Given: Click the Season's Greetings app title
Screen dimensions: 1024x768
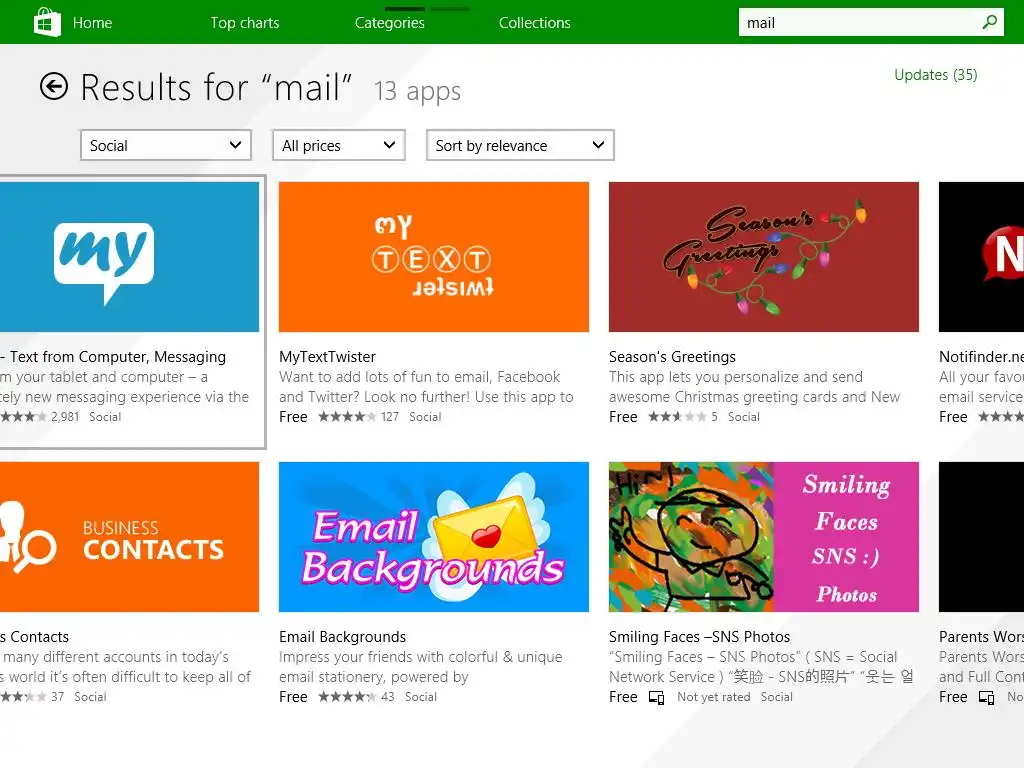Looking at the screenshot, I should point(672,357).
